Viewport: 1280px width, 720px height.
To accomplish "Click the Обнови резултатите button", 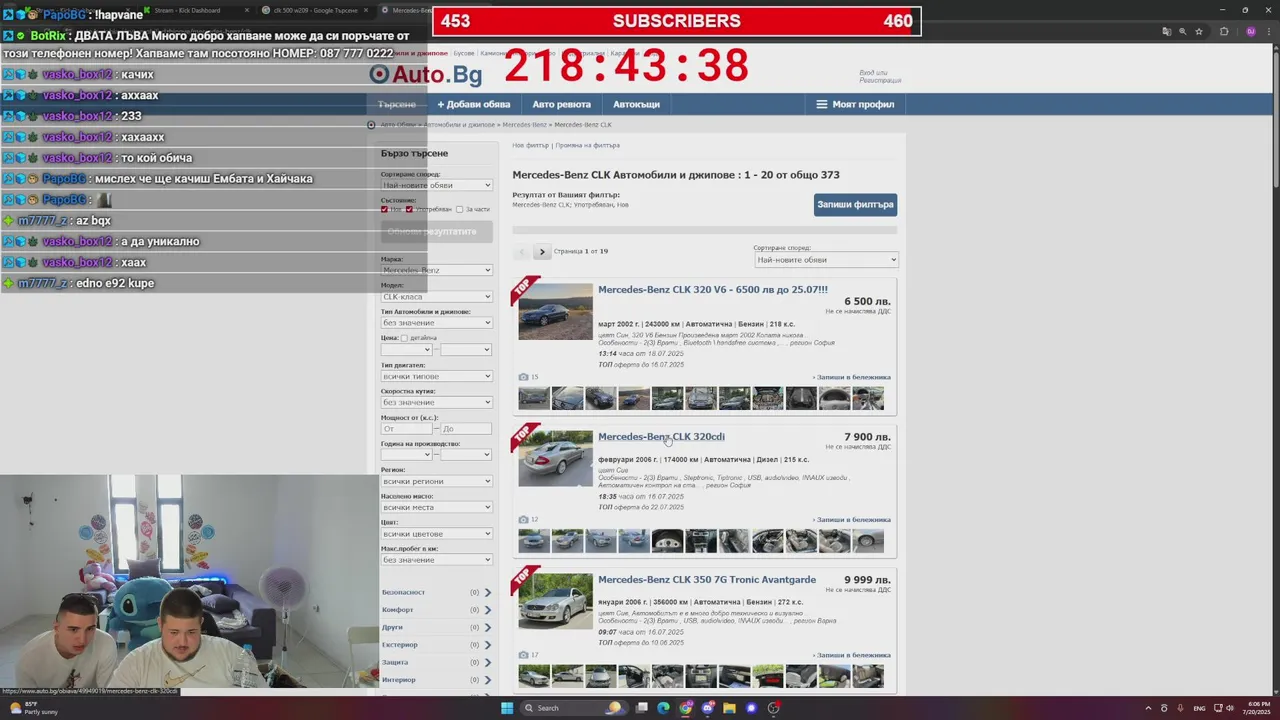I will 436,232.
